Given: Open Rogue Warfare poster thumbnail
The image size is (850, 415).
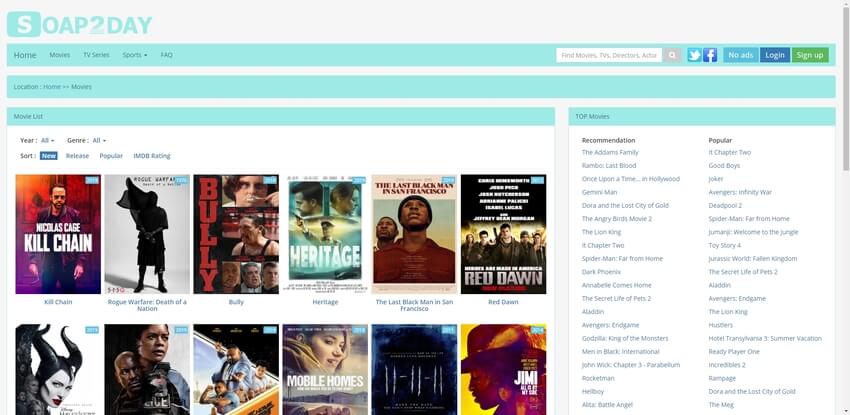Looking at the screenshot, I should click(147, 234).
